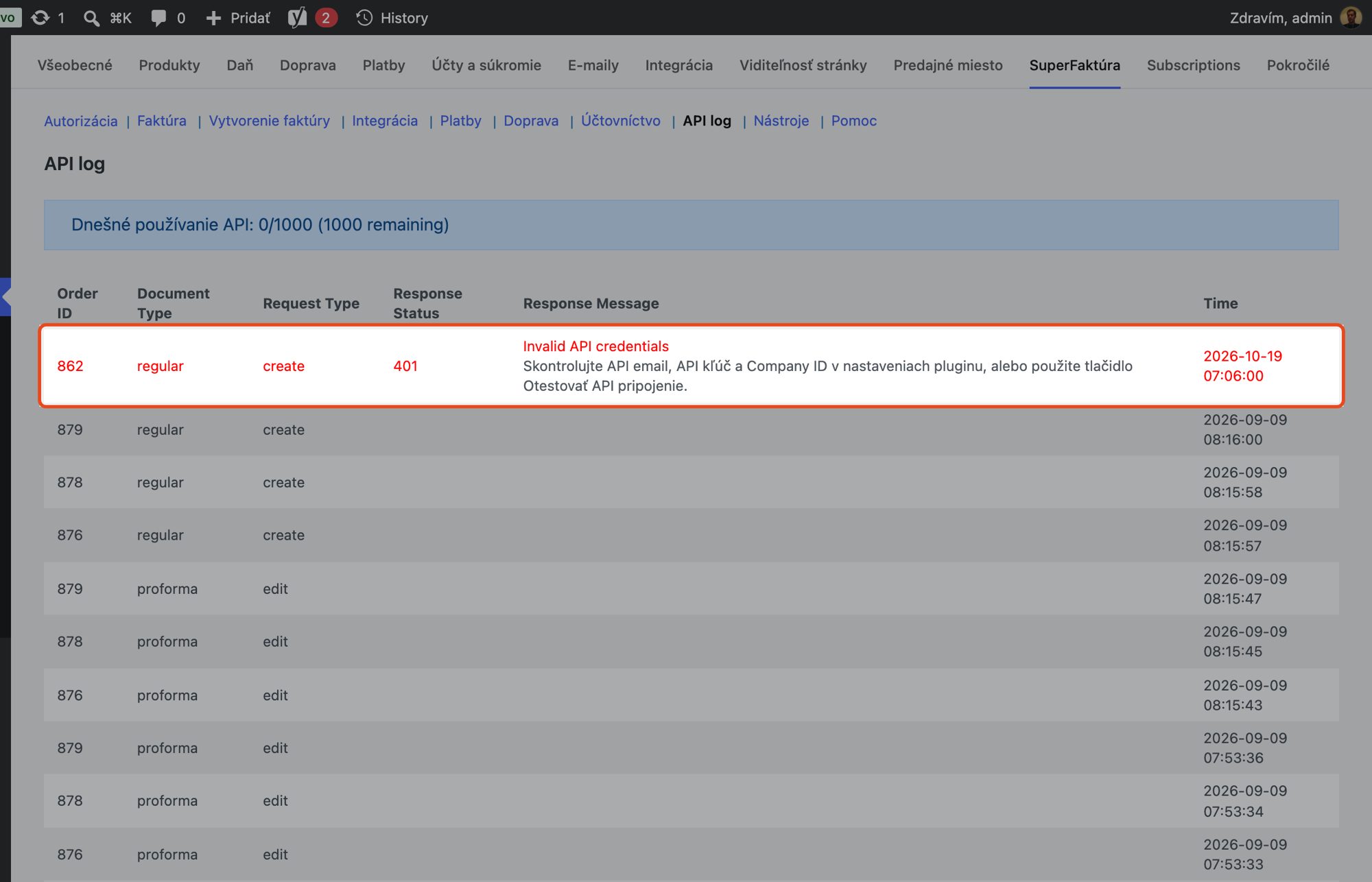Open the Vytvorenie faktúry link

point(270,121)
